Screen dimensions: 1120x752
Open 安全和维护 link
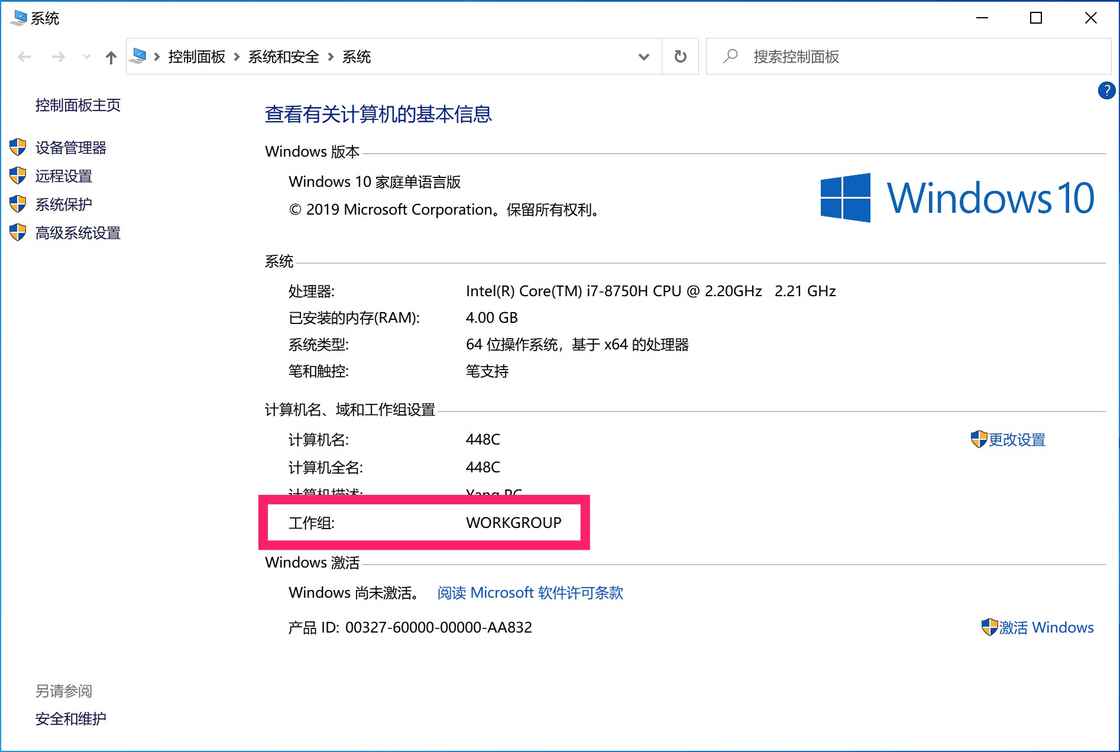click(x=71, y=719)
